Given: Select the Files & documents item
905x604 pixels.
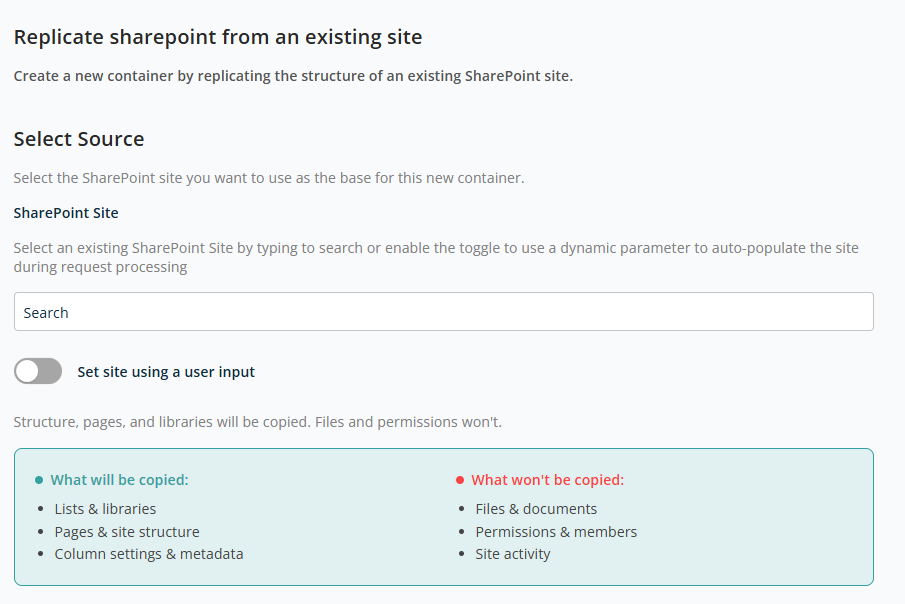Looking at the screenshot, I should 536,509.
